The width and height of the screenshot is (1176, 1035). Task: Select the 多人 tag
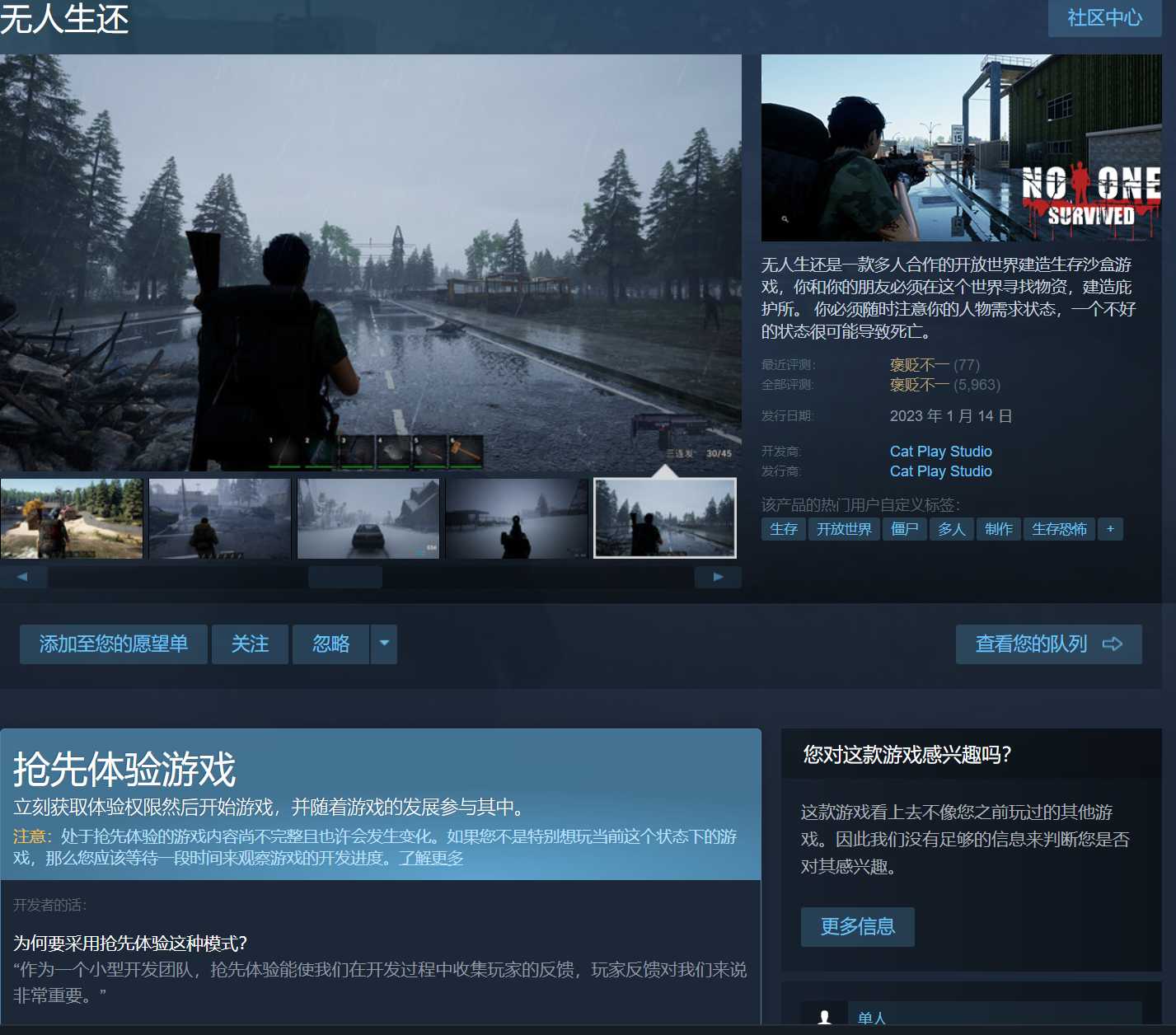point(952,529)
